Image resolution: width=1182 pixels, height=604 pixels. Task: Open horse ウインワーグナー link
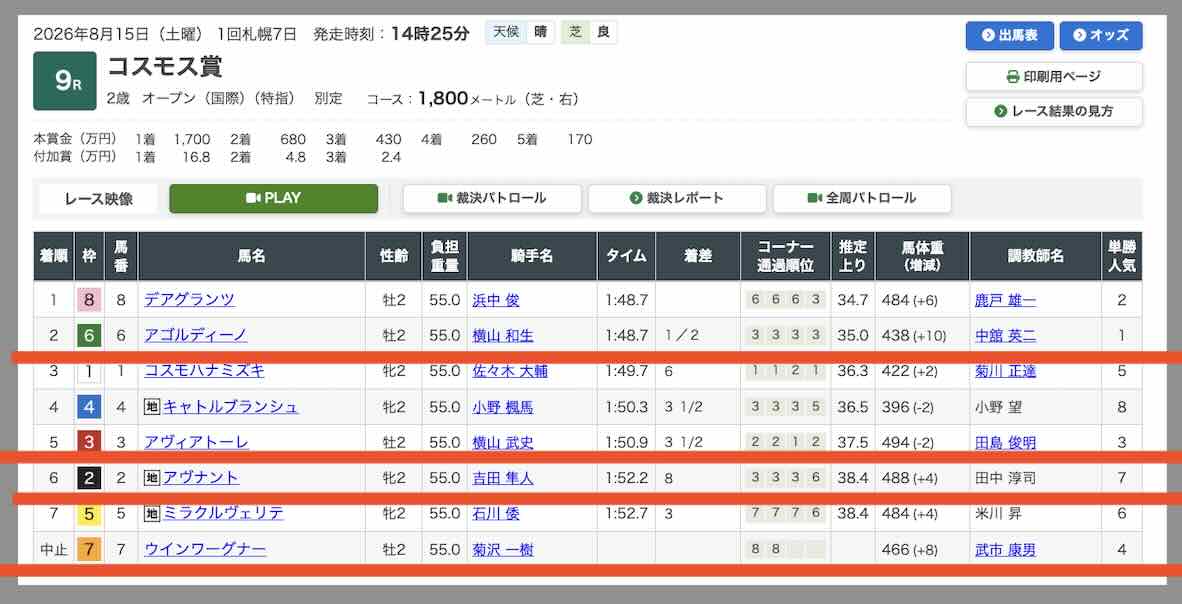click(205, 549)
